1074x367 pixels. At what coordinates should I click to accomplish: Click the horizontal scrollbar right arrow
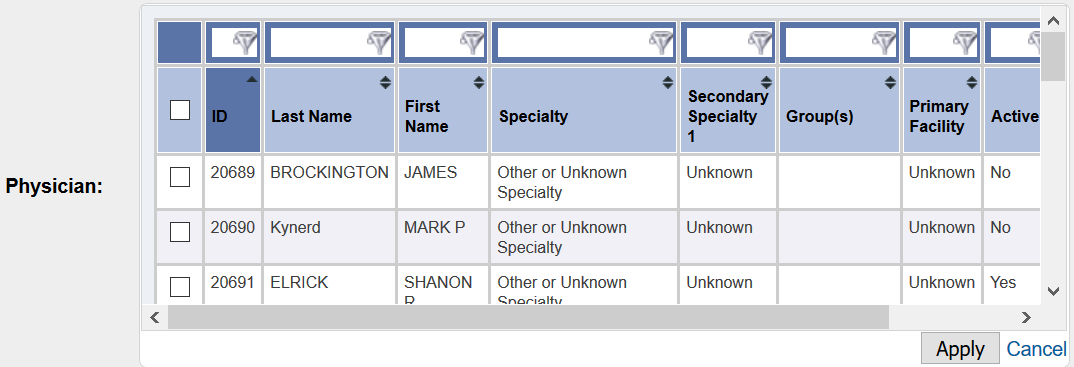[1025, 317]
